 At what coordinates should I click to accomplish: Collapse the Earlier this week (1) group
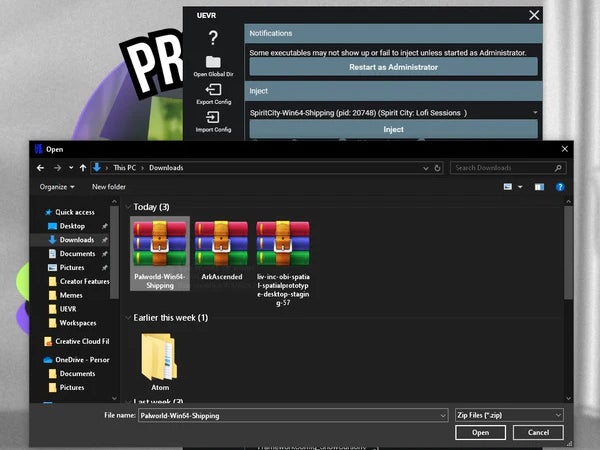[x=128, y=318]
